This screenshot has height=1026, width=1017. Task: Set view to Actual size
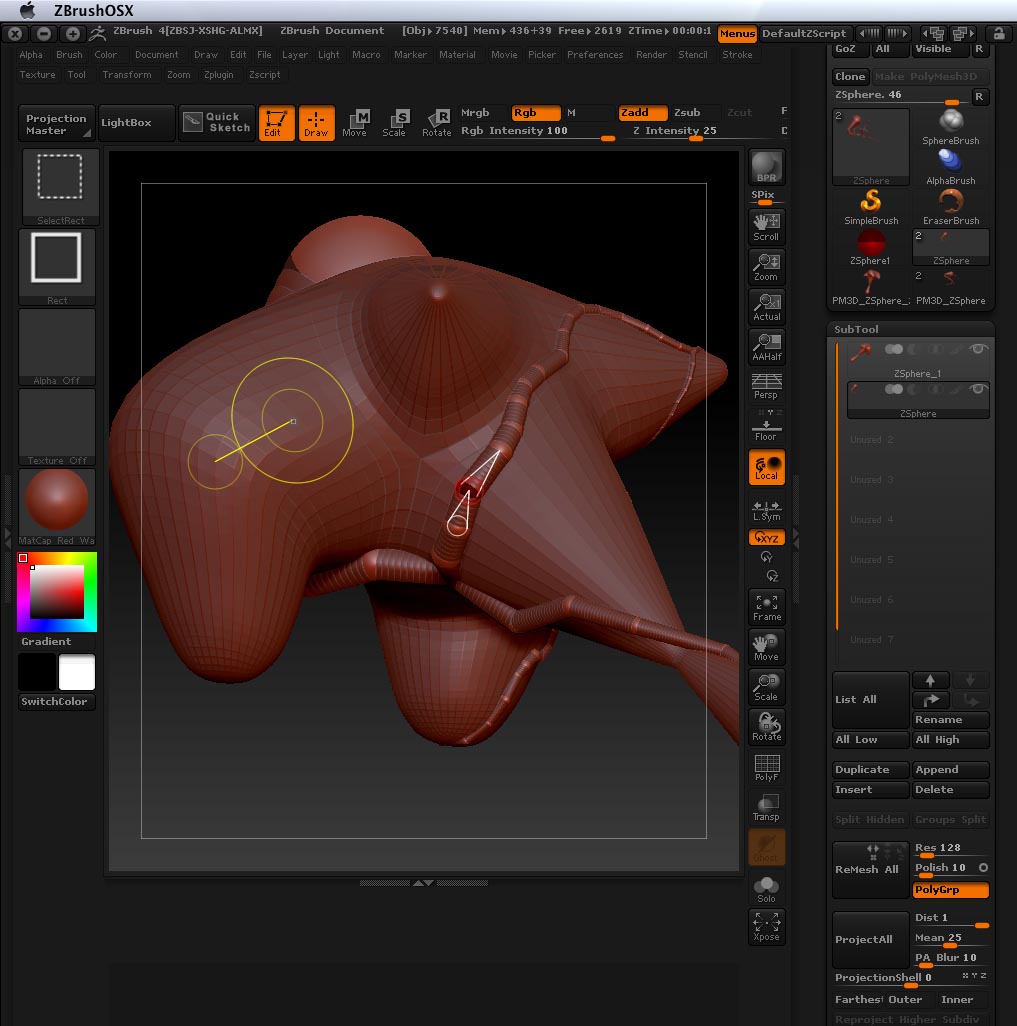(766, 307)
